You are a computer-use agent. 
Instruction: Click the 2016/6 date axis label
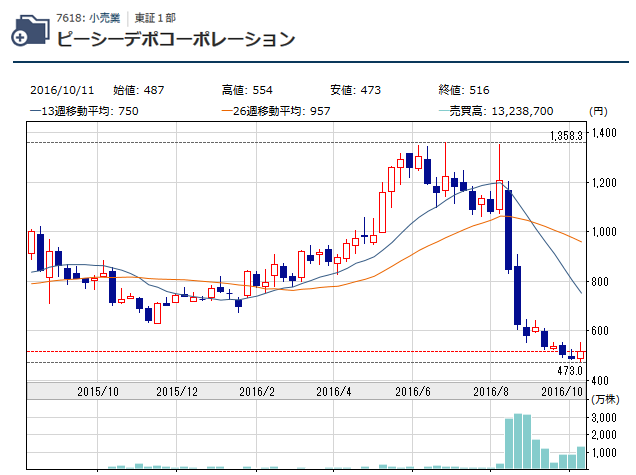tap(412, 391)
